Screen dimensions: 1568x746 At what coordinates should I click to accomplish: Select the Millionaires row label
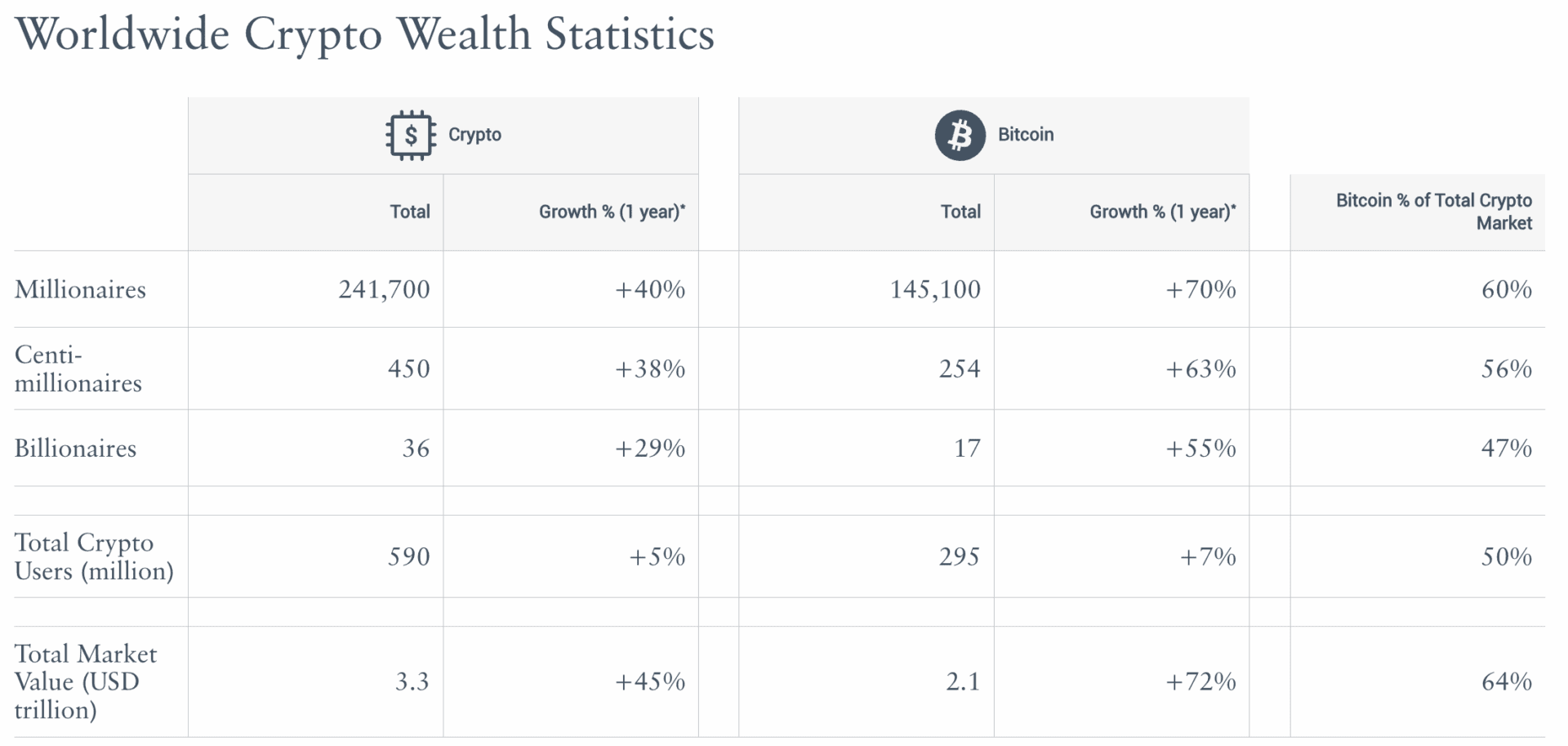[x=80, y=289]
